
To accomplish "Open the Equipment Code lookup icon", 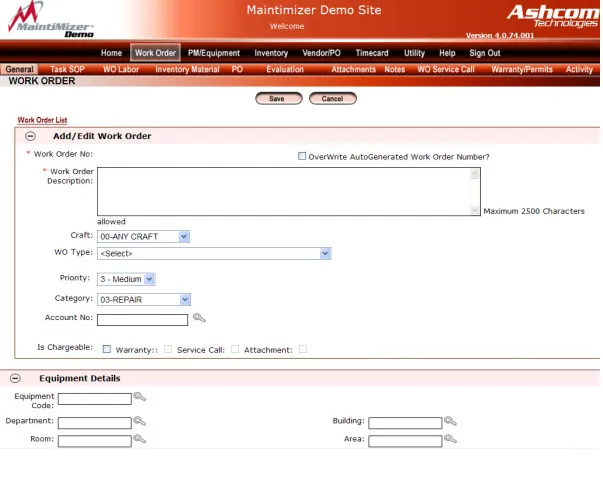I will (x=140, y=397).
